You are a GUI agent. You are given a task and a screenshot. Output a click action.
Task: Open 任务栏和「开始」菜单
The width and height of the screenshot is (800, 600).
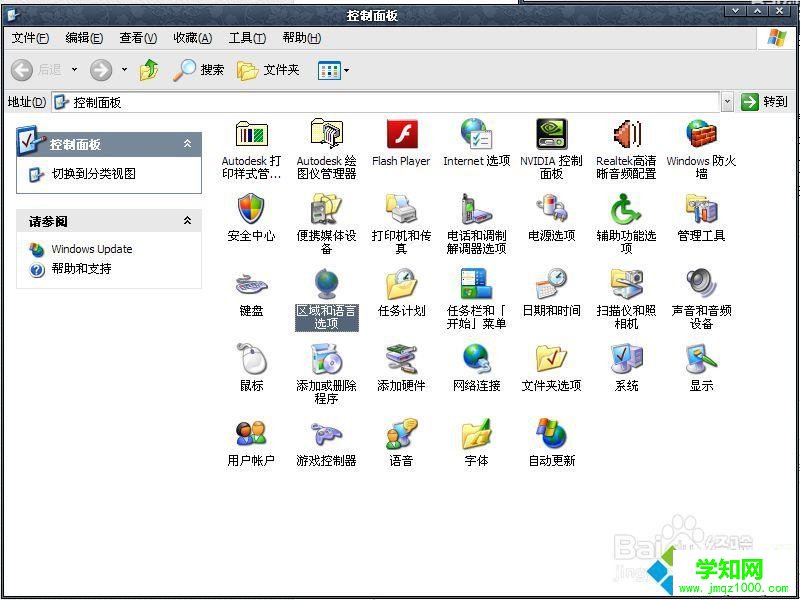tap(477, 298)
